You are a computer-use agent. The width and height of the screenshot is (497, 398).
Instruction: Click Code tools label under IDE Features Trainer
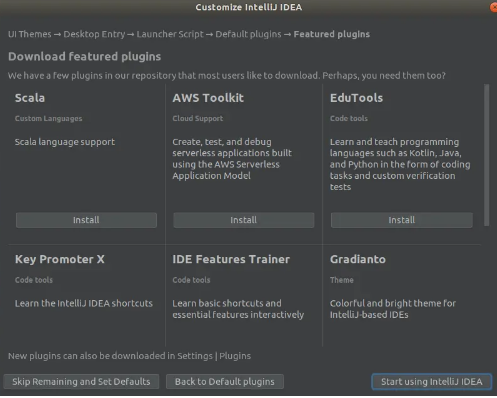[191, 280]
